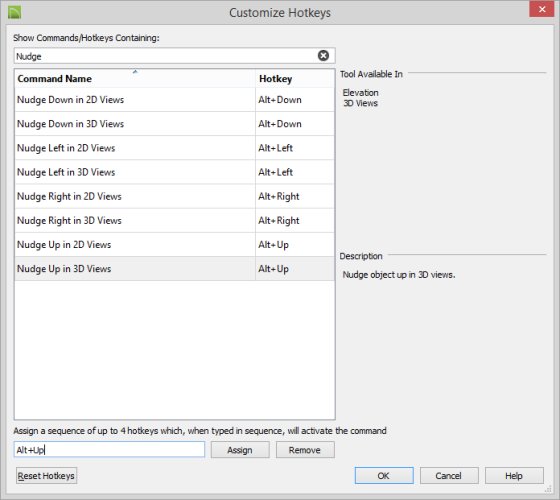Sort by the Command Name column header
Image resolution: width=560 pixels, height=500 pixels.
coord(135,79)
